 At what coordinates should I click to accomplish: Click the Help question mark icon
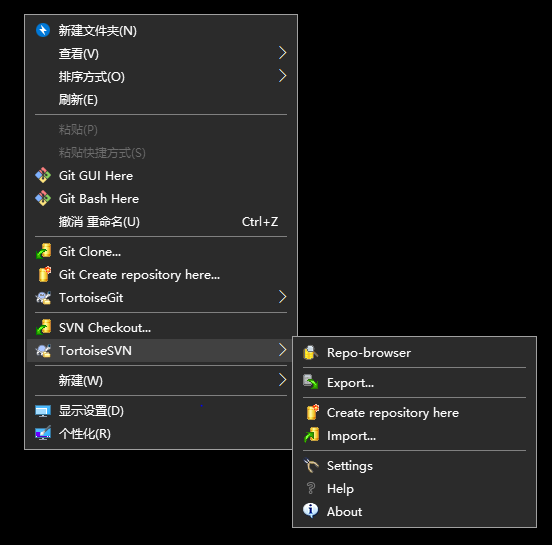point(311,488)
